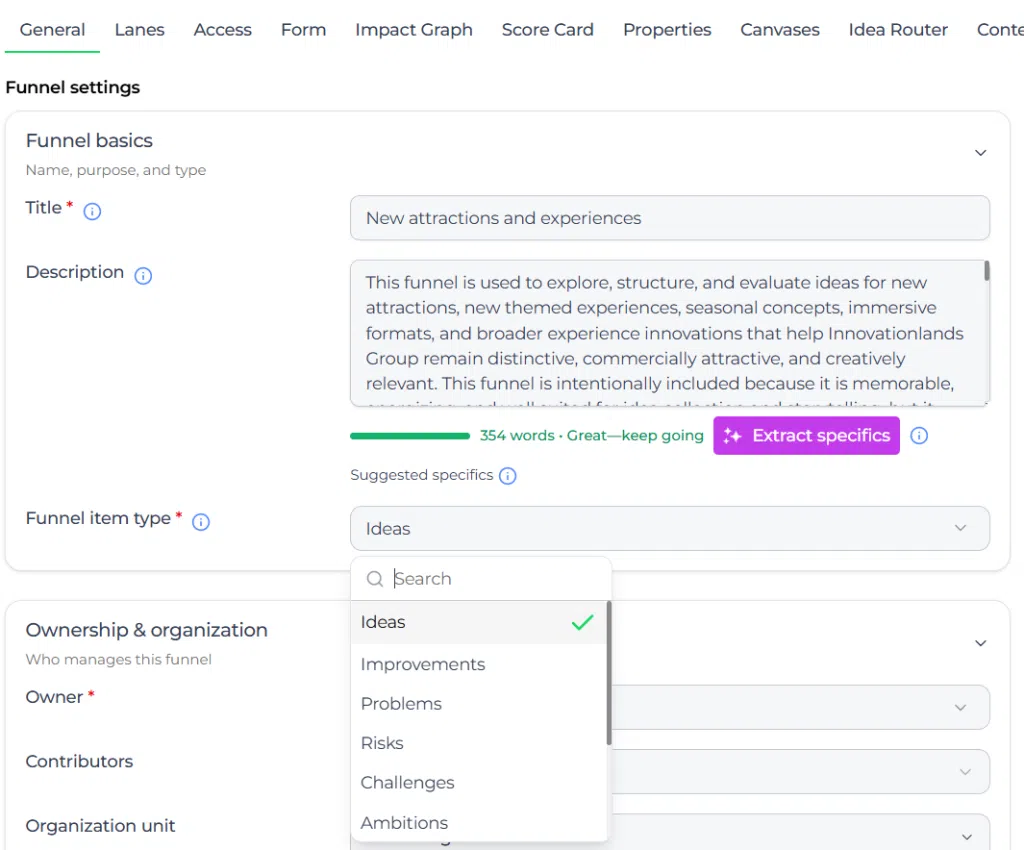The width and height of the screenshot is (1024, 850).
Task: Click the Suggested specifics info icon
Action: 507,475
